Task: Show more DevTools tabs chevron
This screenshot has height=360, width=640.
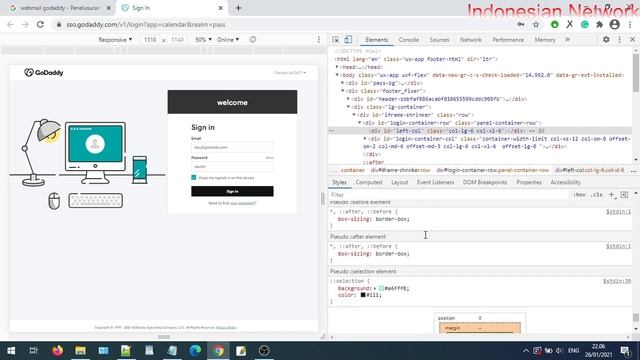Action: coord(567,40)
